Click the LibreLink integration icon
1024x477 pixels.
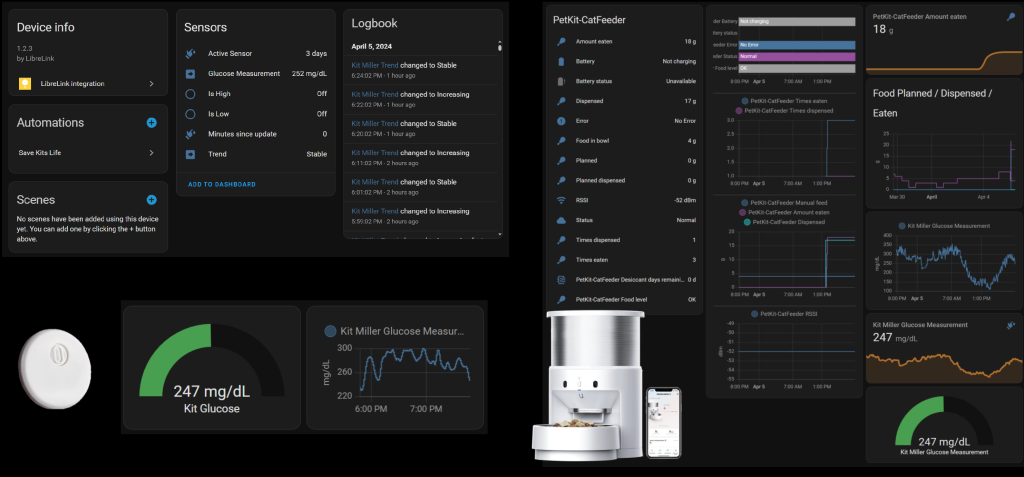24,83
